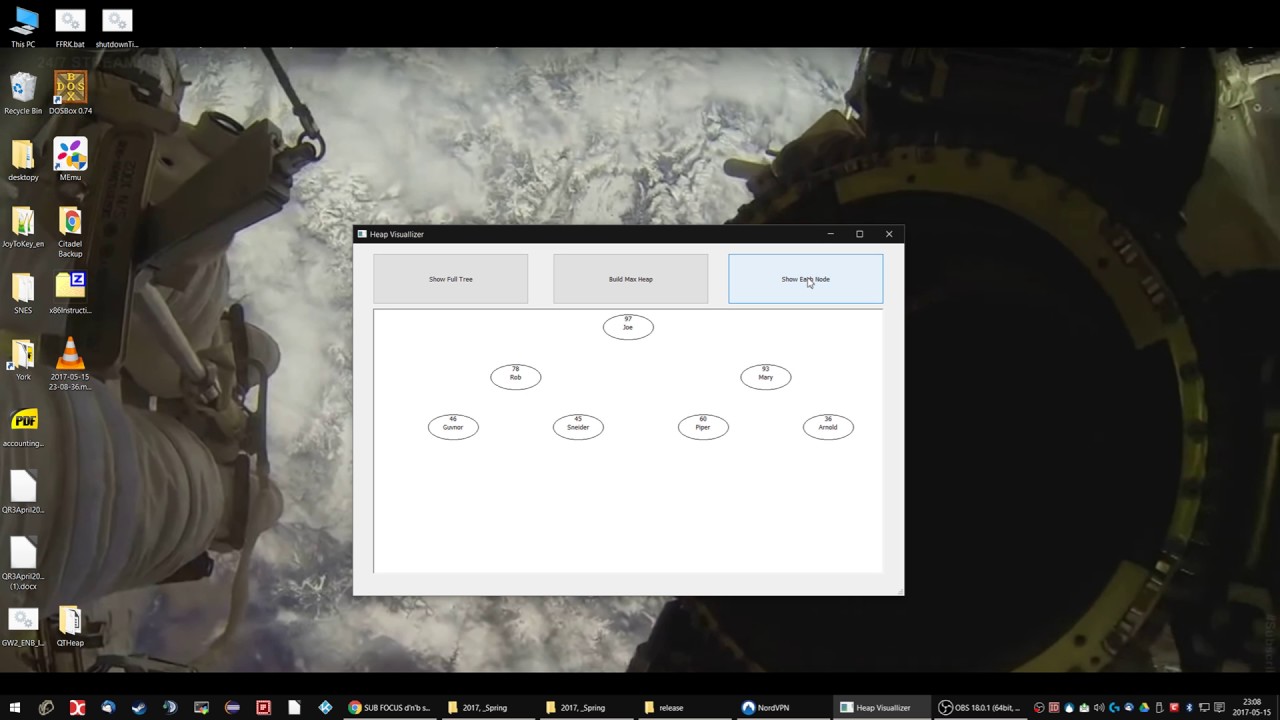Switch to NordVPN in the taskbar

[785, 708]
